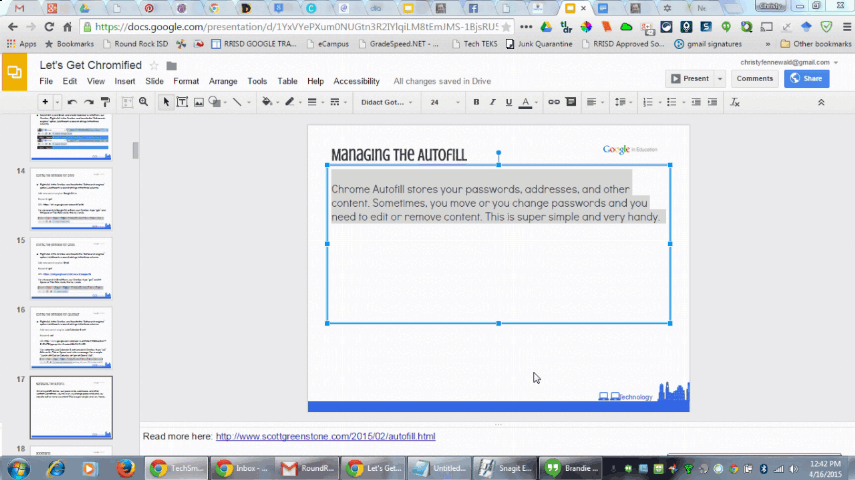Open Other bookmarks folder
Screen dimensions: 855x480
[816, 44]
